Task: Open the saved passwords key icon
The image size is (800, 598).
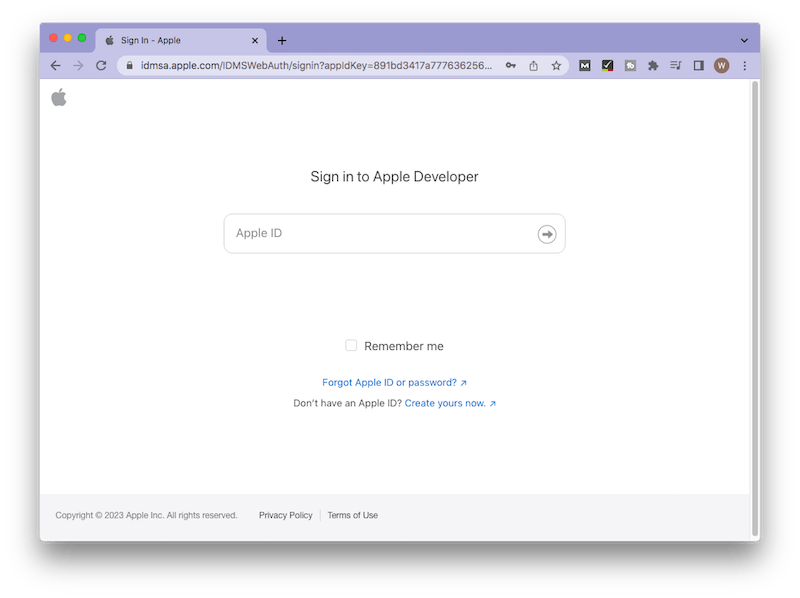Action: click(x=511, y=65)
